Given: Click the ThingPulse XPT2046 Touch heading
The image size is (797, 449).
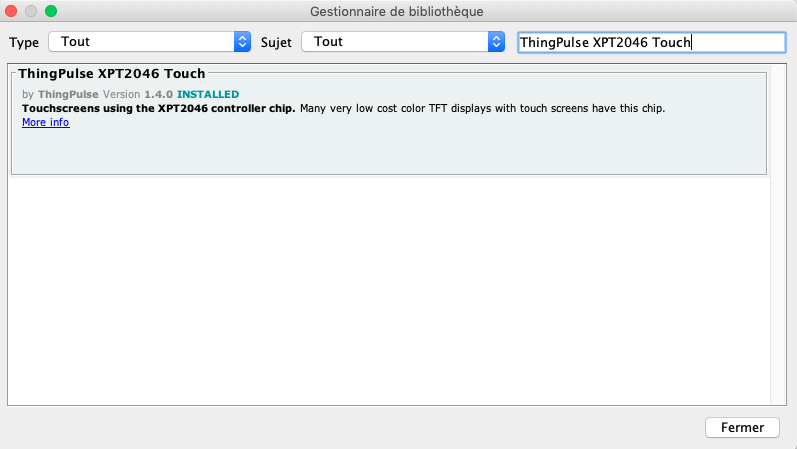Looking at the screenshot, I should tap(112, 74).
